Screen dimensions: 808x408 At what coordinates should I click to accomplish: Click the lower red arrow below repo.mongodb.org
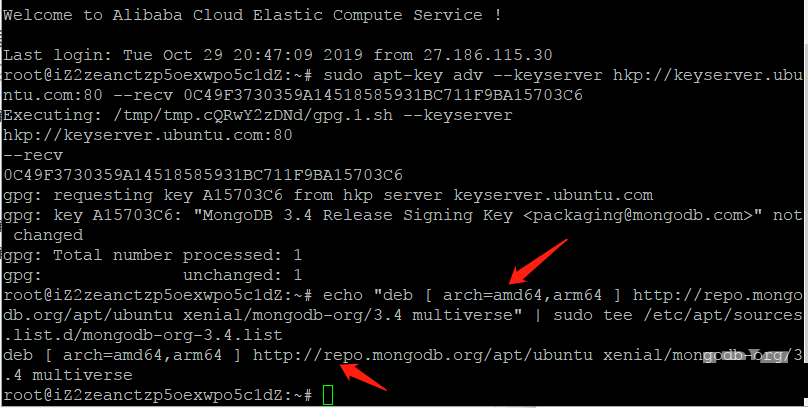(x=362, y=377)
